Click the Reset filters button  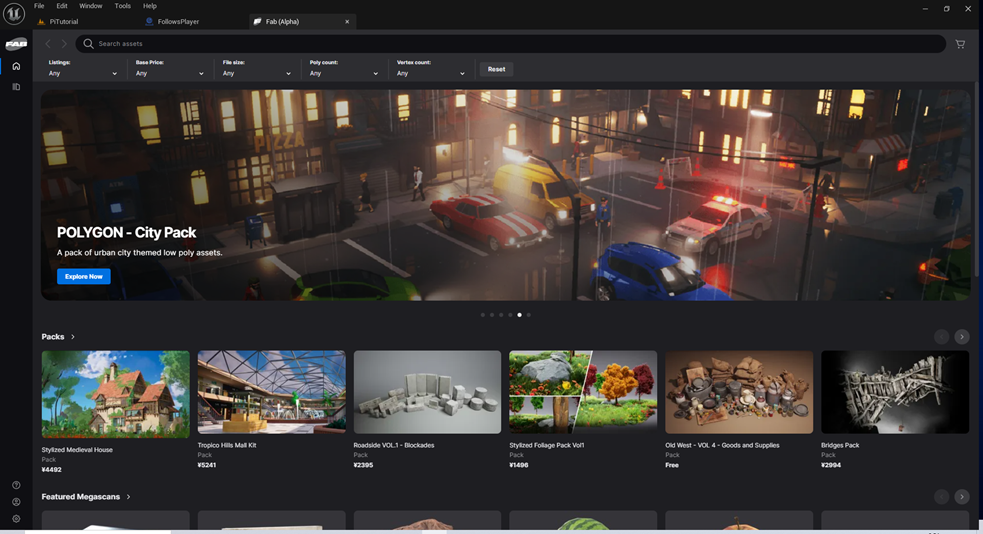(x=497, y=69)
